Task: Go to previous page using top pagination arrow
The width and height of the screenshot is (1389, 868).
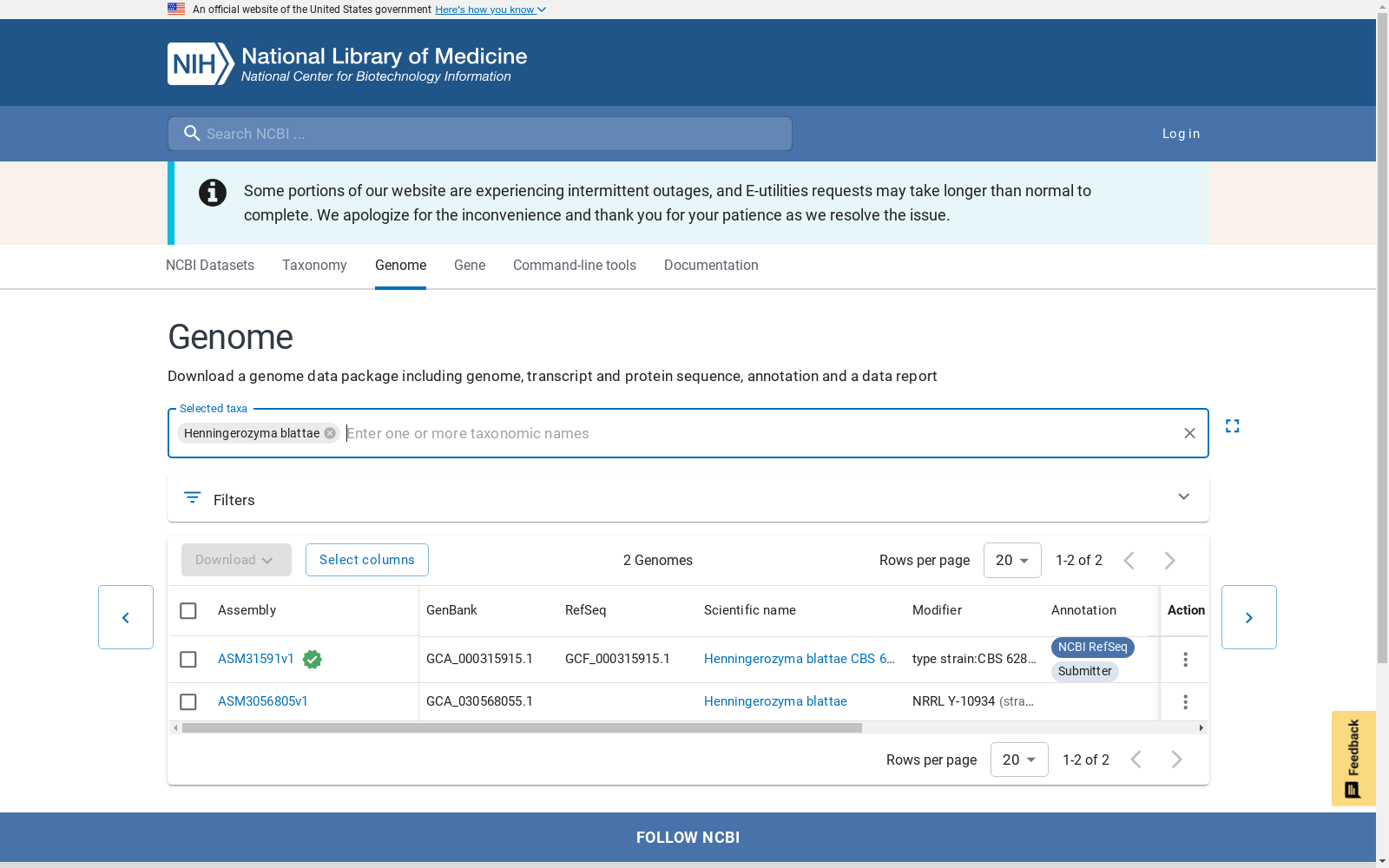Action: coord(1129,561)
